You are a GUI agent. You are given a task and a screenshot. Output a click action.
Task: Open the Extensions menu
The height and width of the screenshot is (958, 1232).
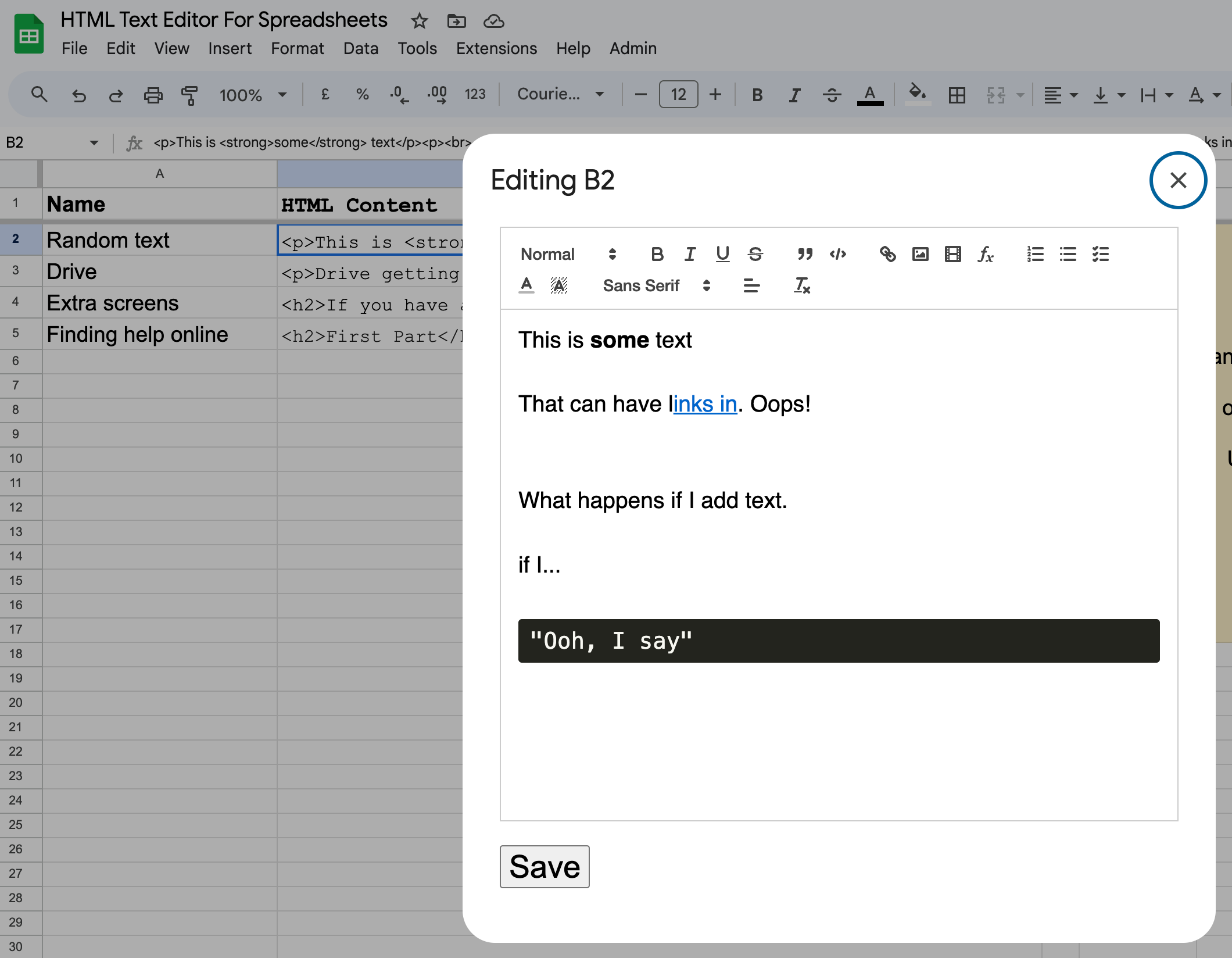(x=496, y=48)
